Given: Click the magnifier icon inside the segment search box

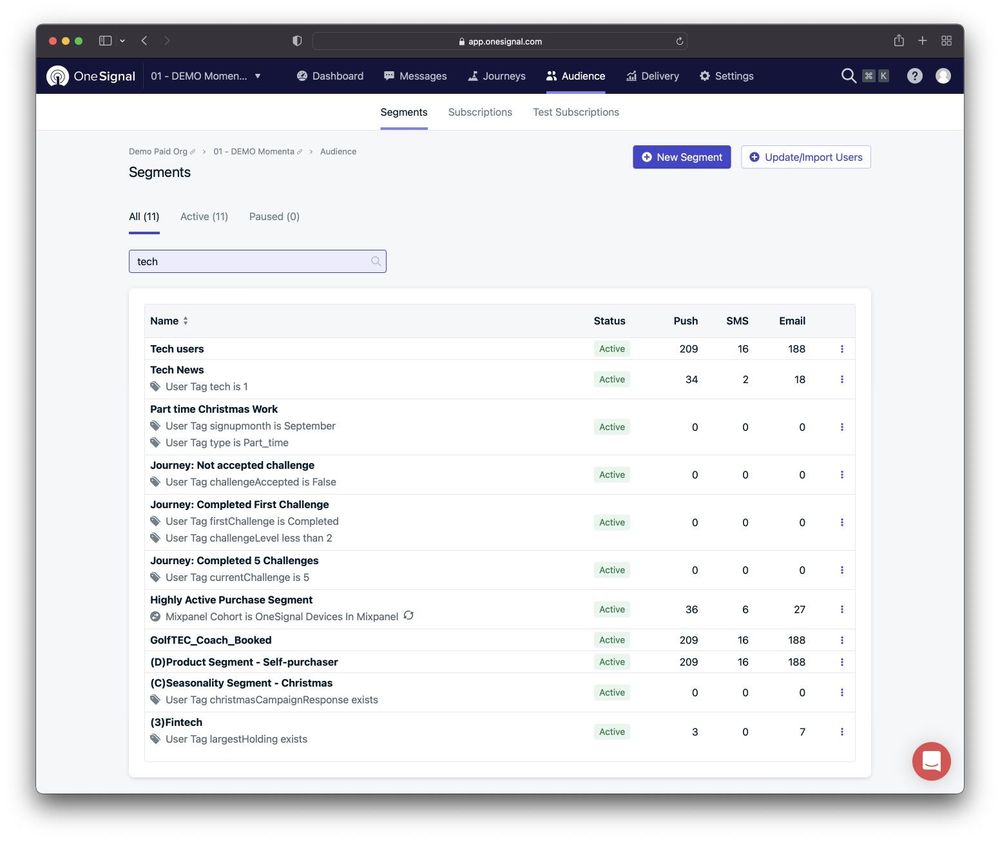Looking at the screenshot, I should tap(375, 260).
